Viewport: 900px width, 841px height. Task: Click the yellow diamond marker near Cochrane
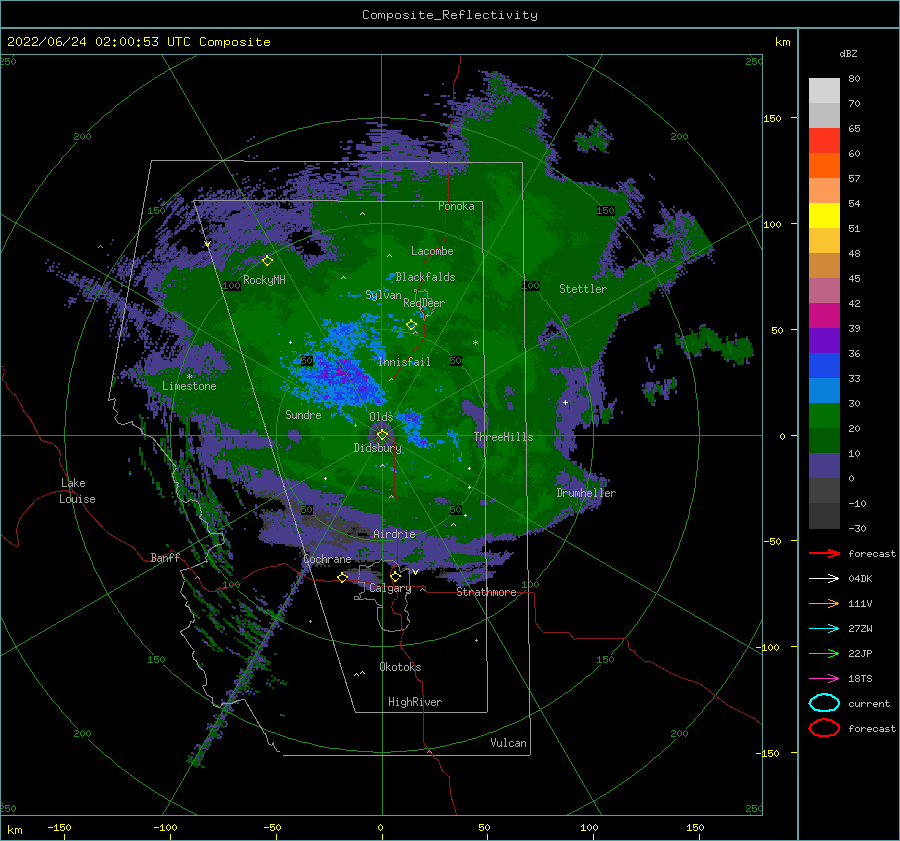[x=342, y=577]
